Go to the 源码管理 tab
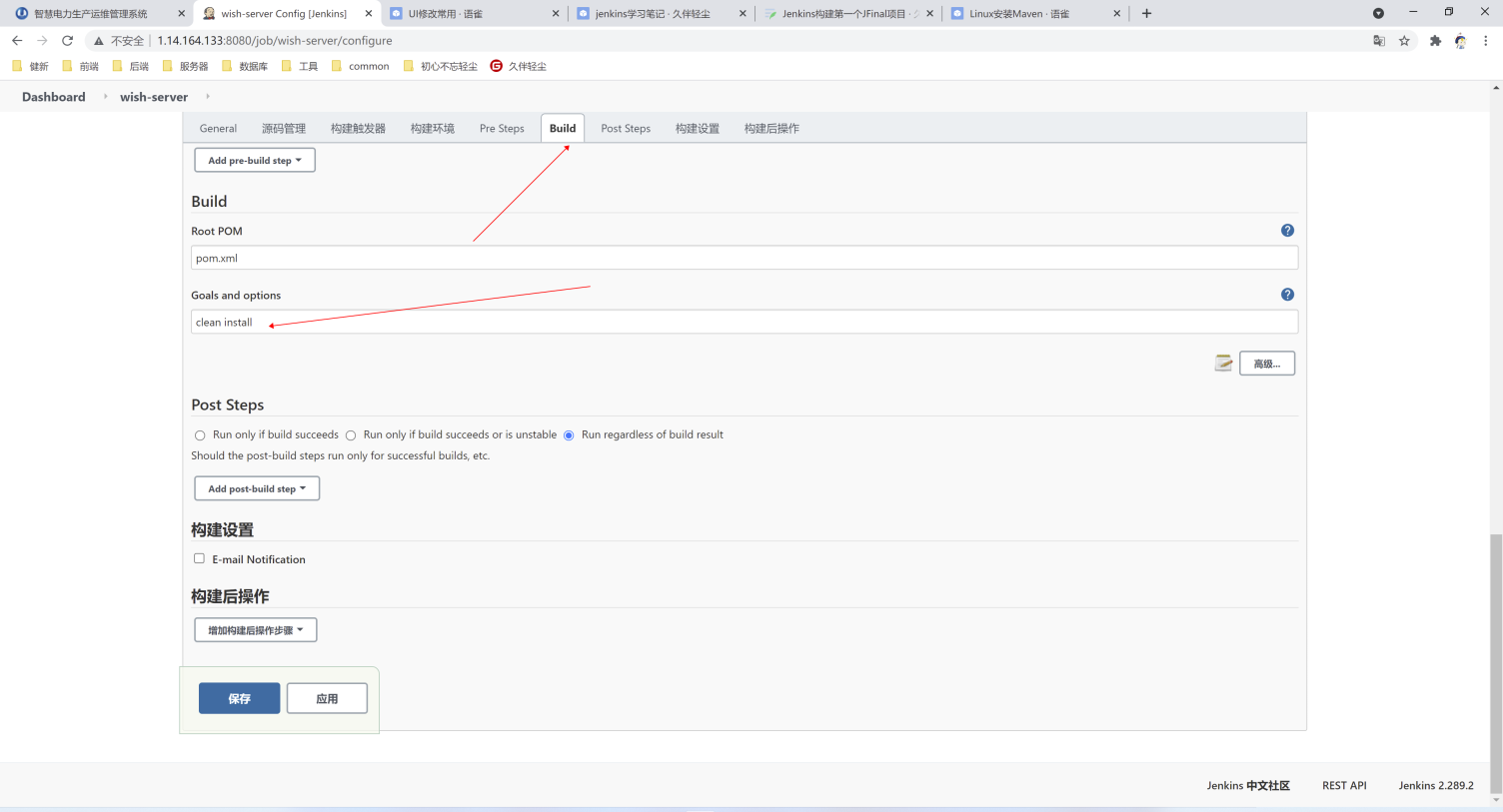1503x812 pixels. coord(284,129)
